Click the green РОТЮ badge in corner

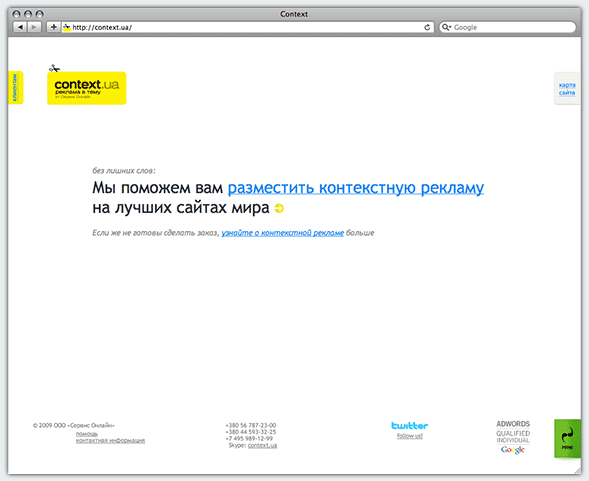[x=567, y=439]
